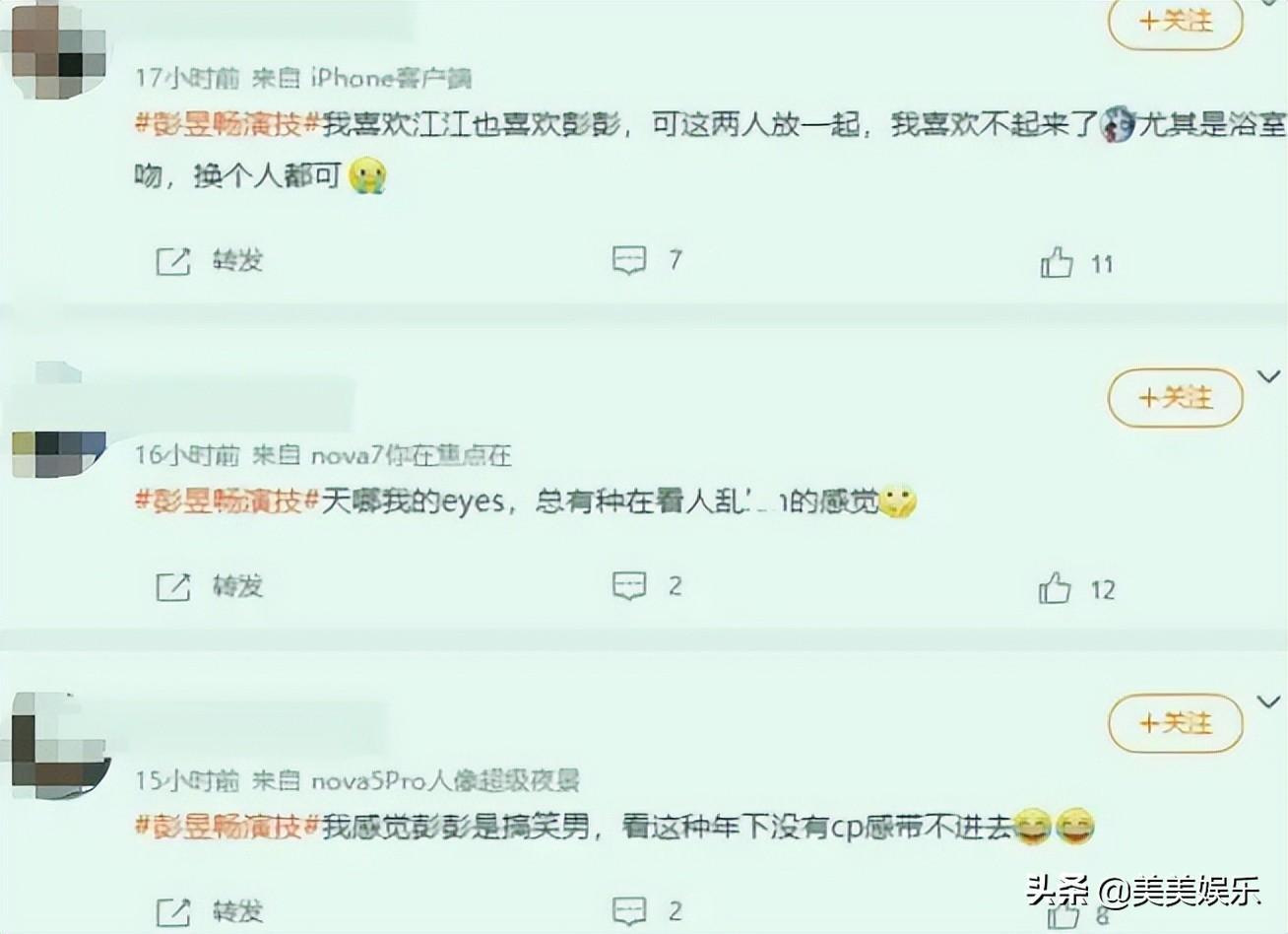
Task: Follow the nova7 poster via +关注
Action: [1176, 398]
